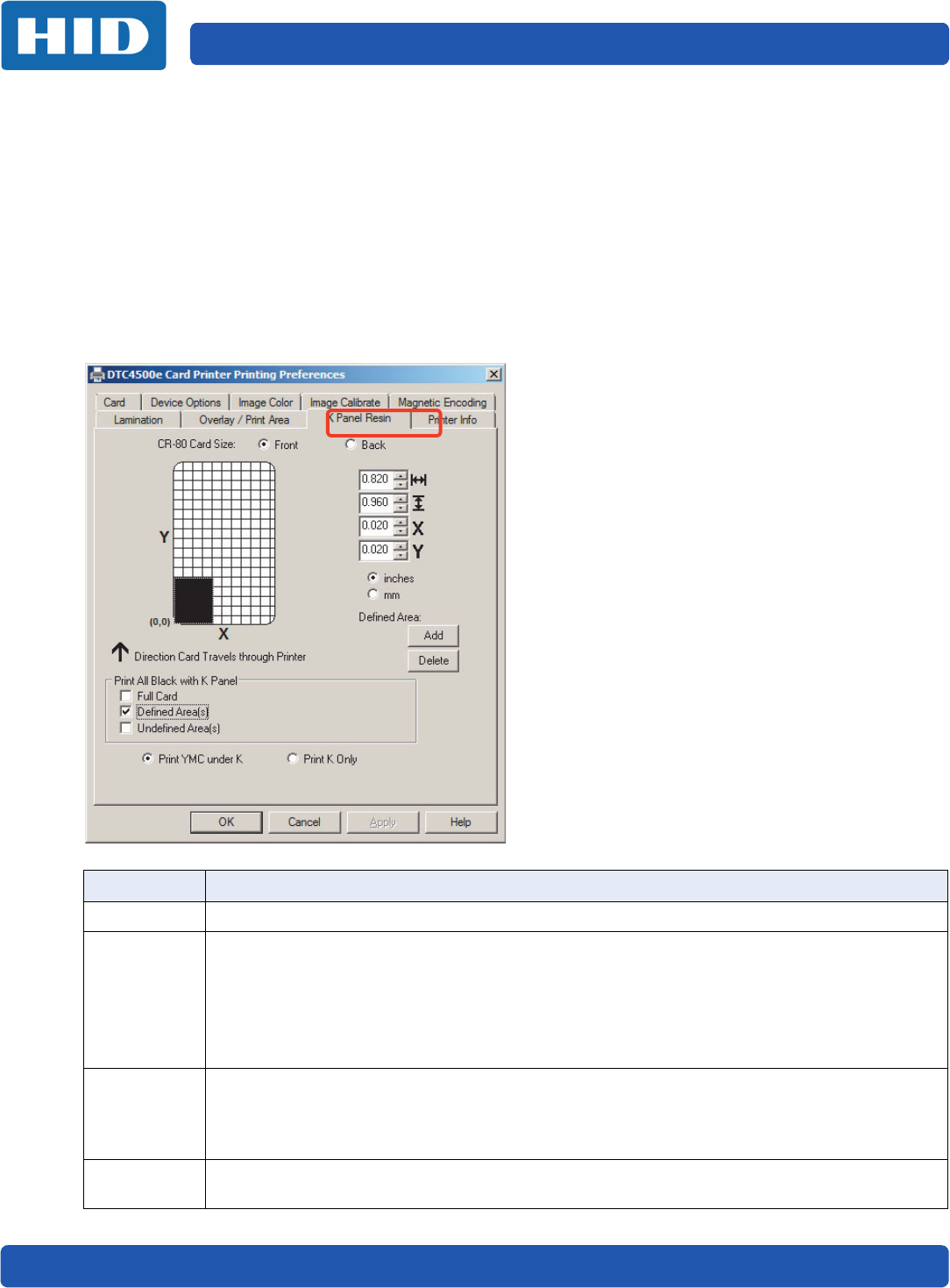Click the vertical height icon
Image resolution: width=950 pixels, height=1288 pixels.
(x=418, y=503)
